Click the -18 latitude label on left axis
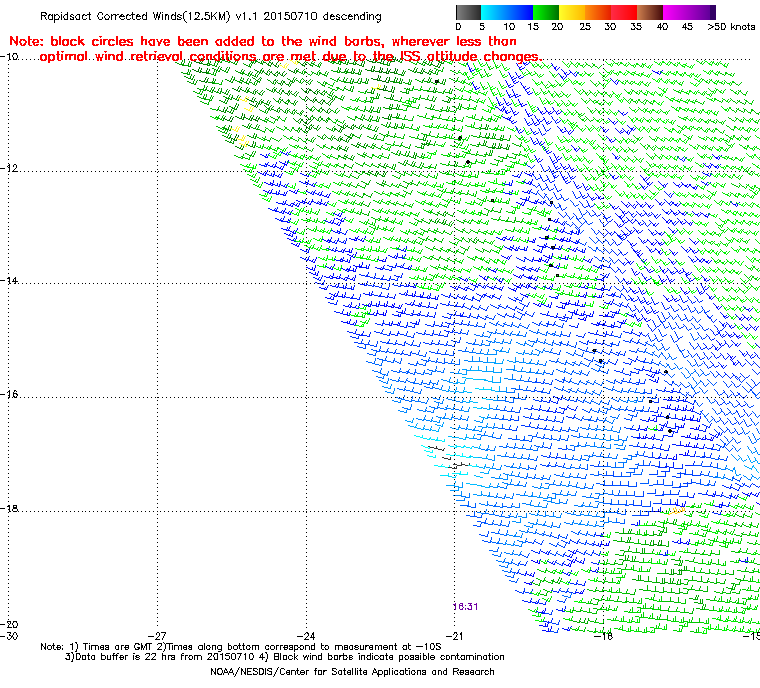760x688 pixels. coord(9,509)
